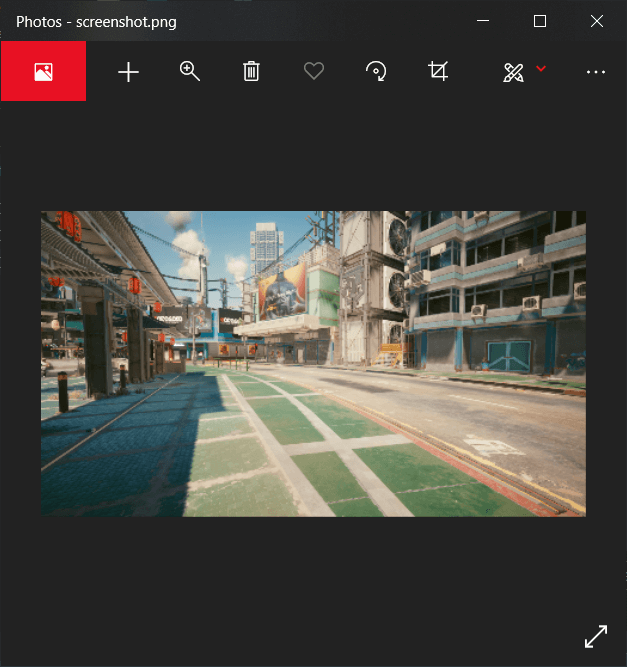Select the Crop tool
The image size is (627, 667).
(438, 71)
